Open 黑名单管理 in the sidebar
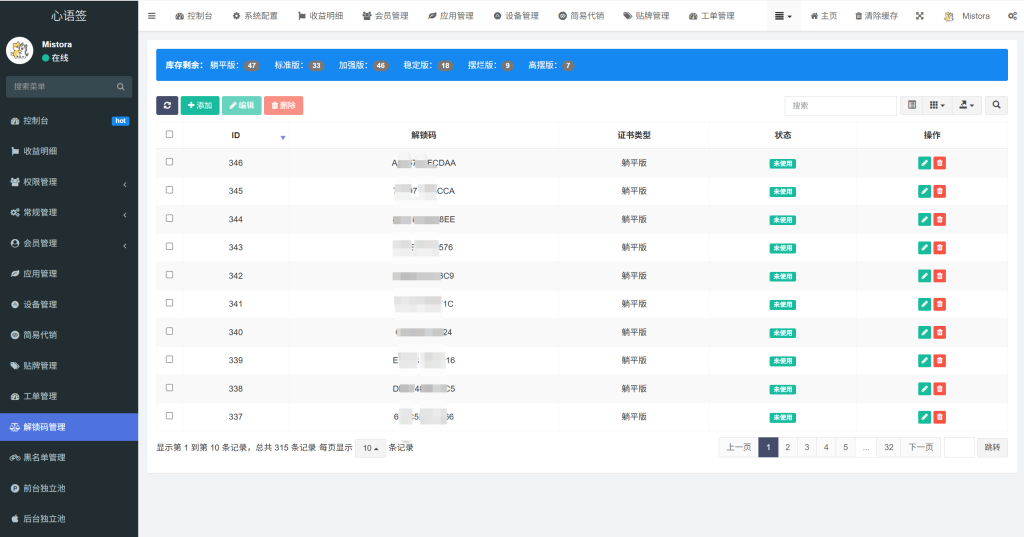 [x=69, y=457]
